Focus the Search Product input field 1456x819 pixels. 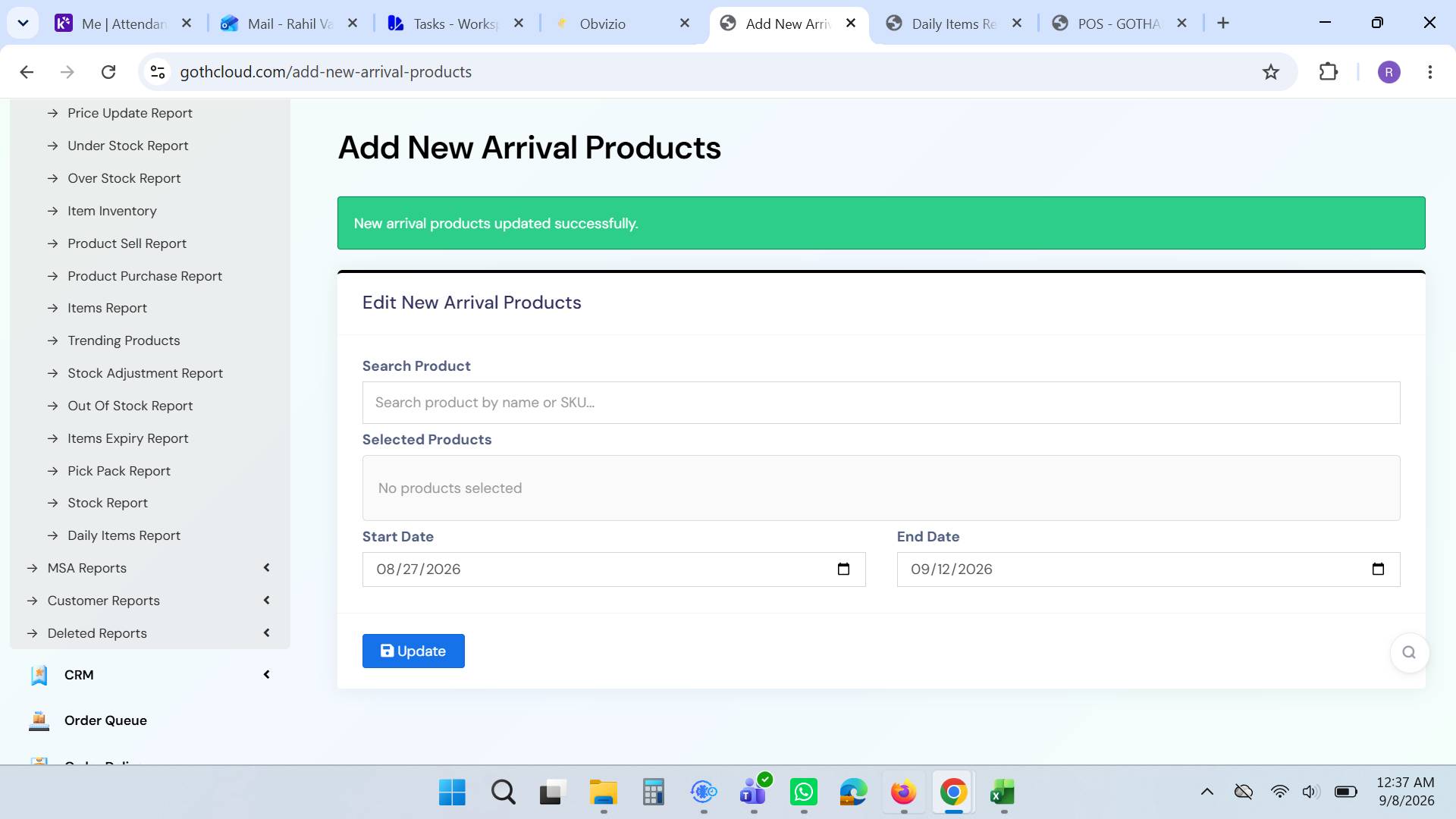[881, 403]
